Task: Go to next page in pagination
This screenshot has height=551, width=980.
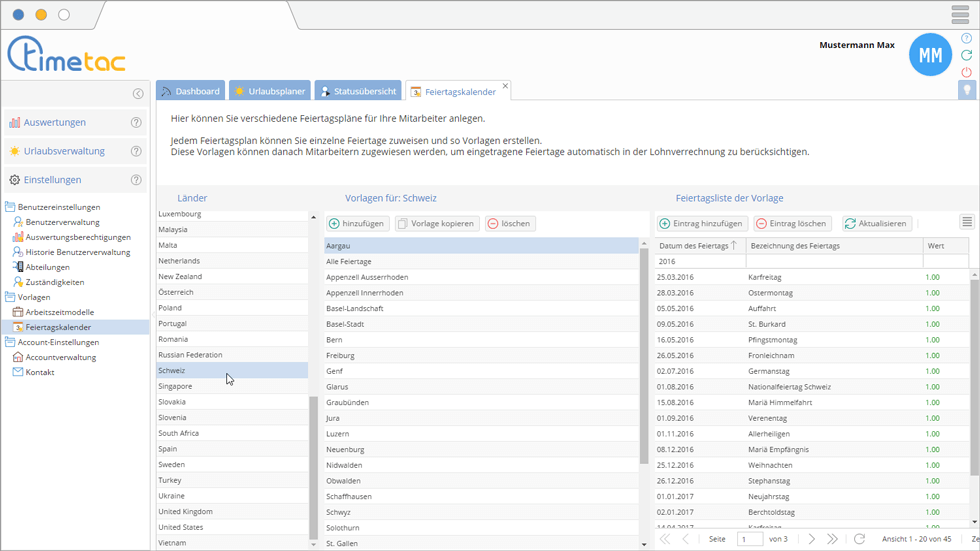Action: coord(812,539)
